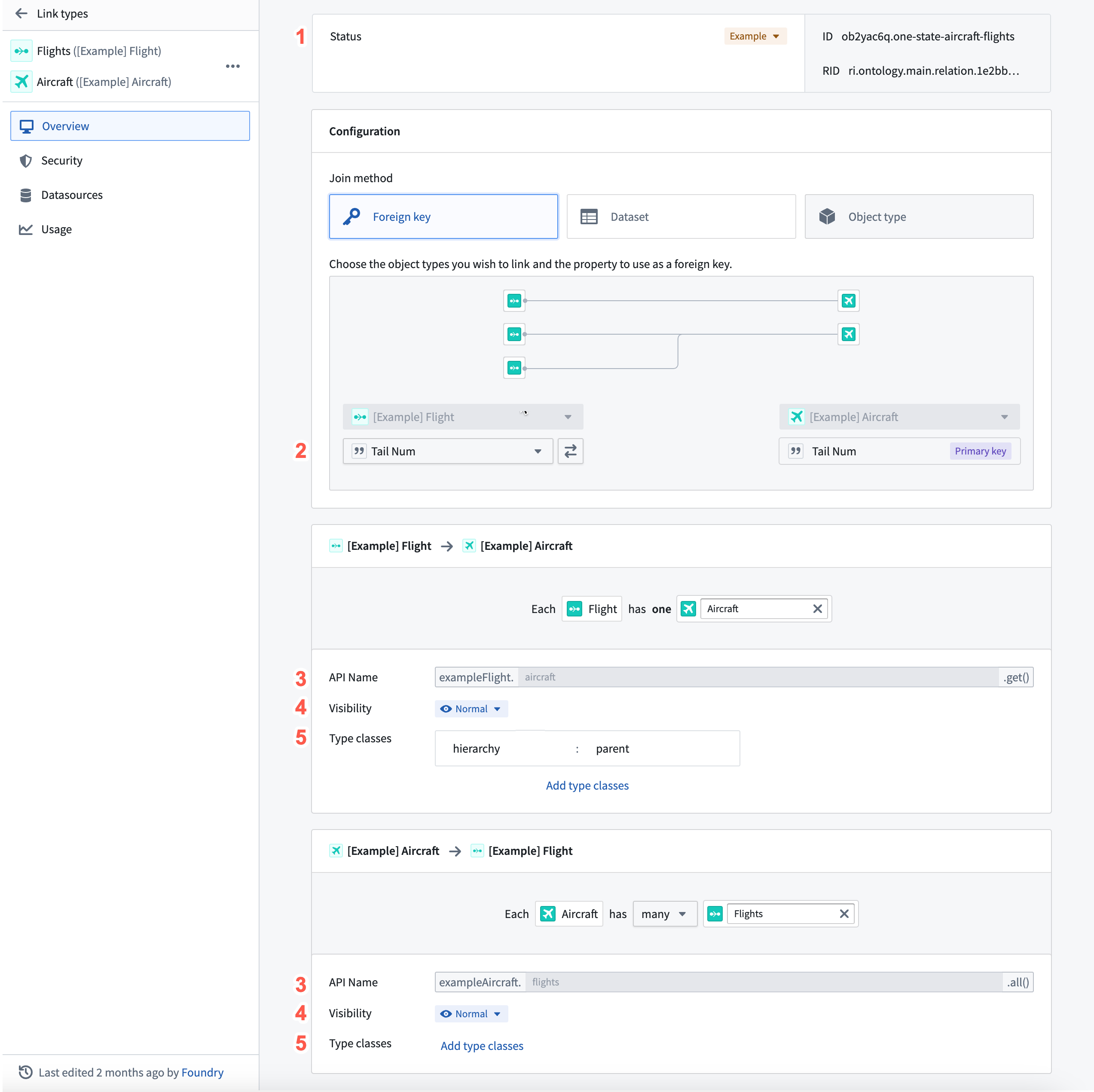Click the hierarchy type class key
The image size is (1094, 1092).
[x=476, y=748]
